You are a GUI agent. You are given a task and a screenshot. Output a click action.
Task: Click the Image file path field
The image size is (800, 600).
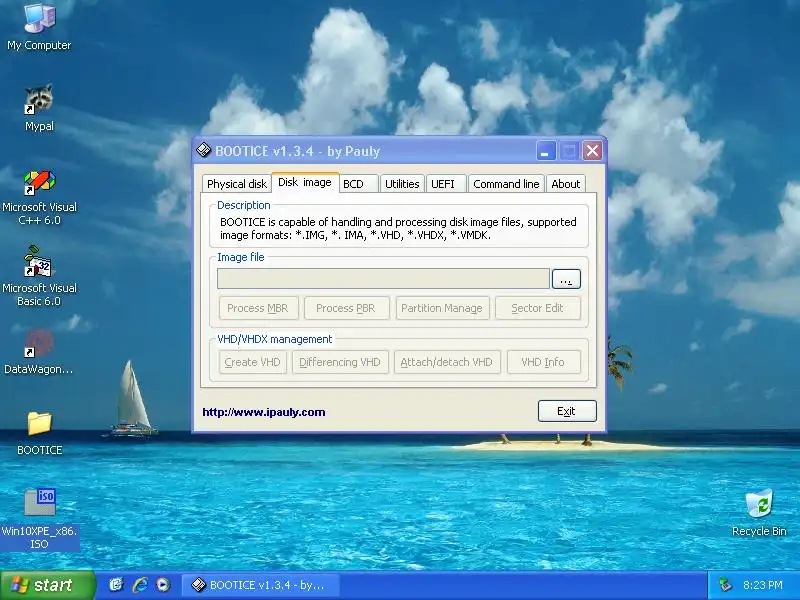point(383,279)
